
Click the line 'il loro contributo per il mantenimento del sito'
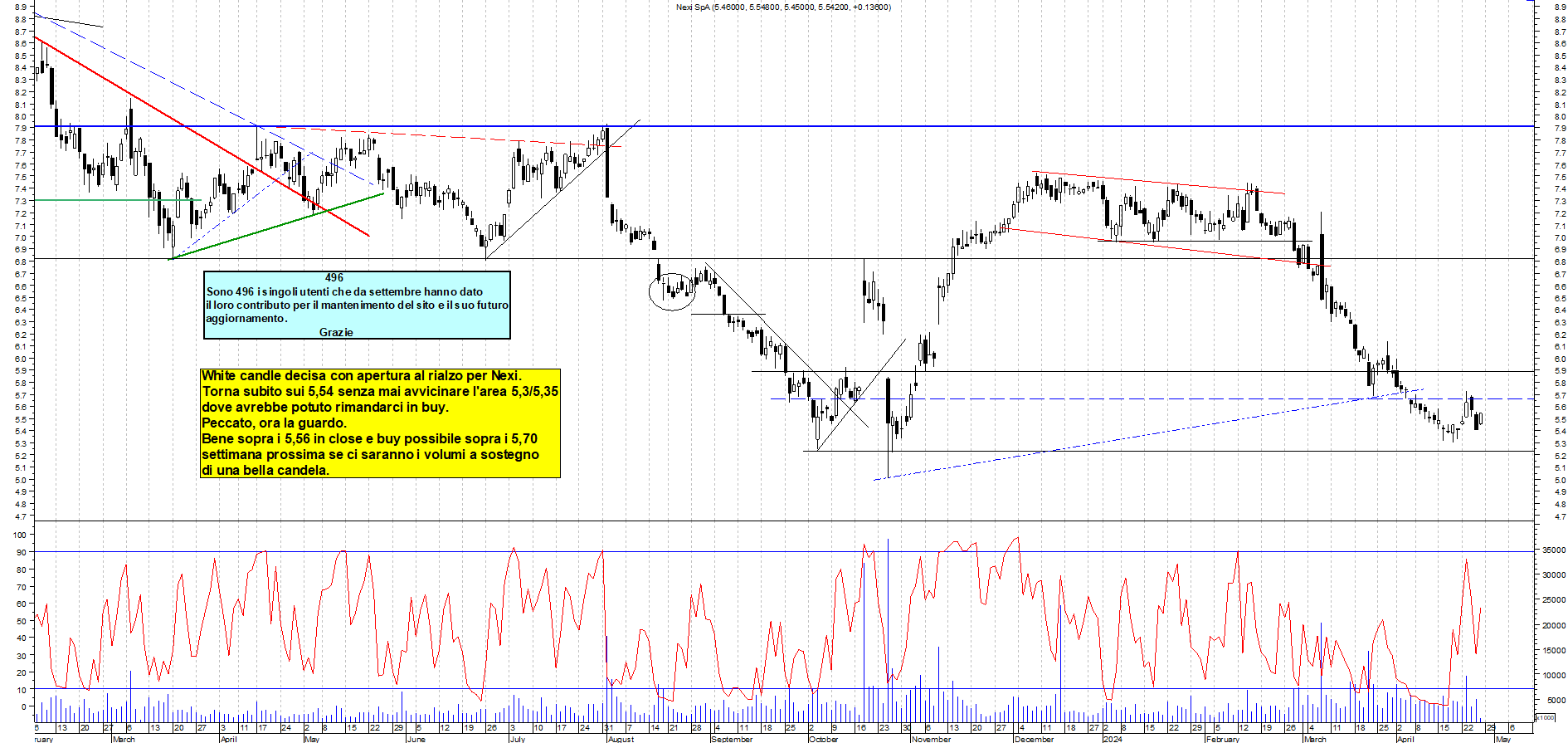(x=357, y=305)
